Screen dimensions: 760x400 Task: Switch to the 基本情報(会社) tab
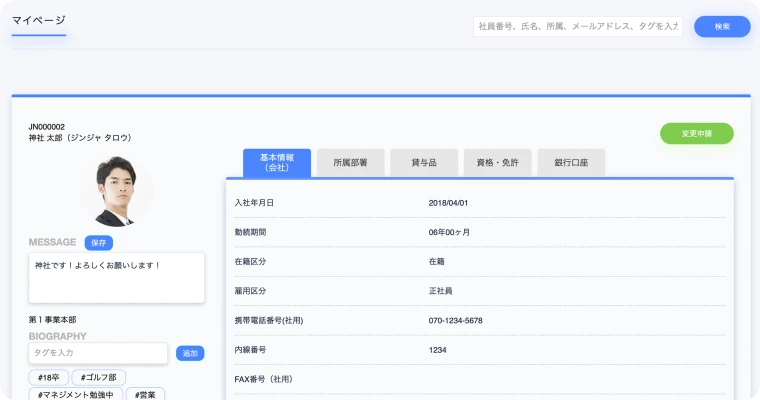coord(277,163)
